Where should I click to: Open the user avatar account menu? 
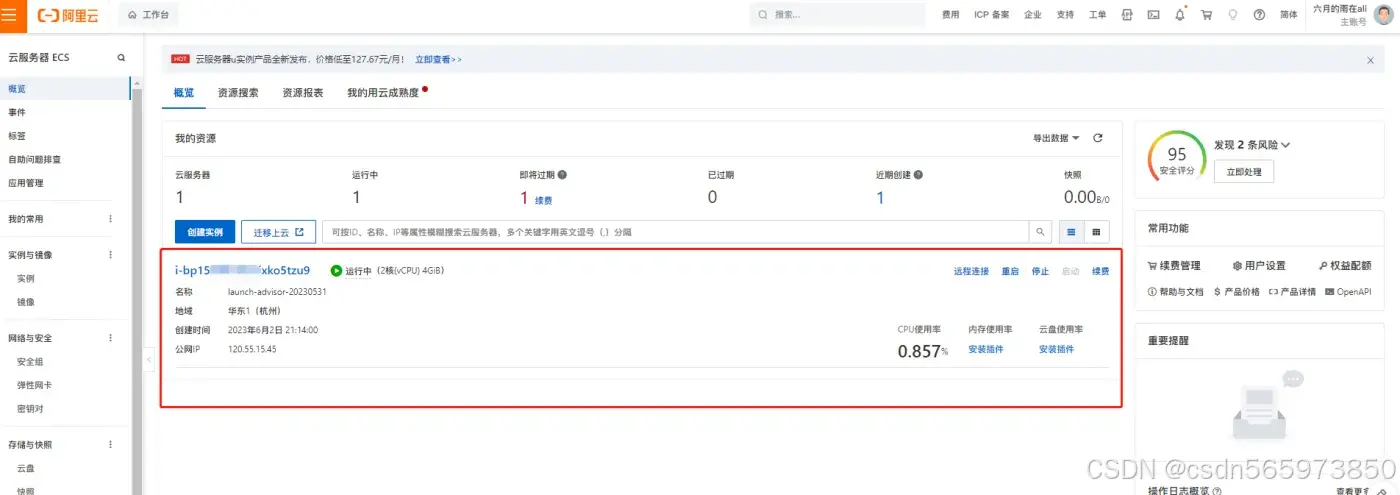(x=1383, y=15)
